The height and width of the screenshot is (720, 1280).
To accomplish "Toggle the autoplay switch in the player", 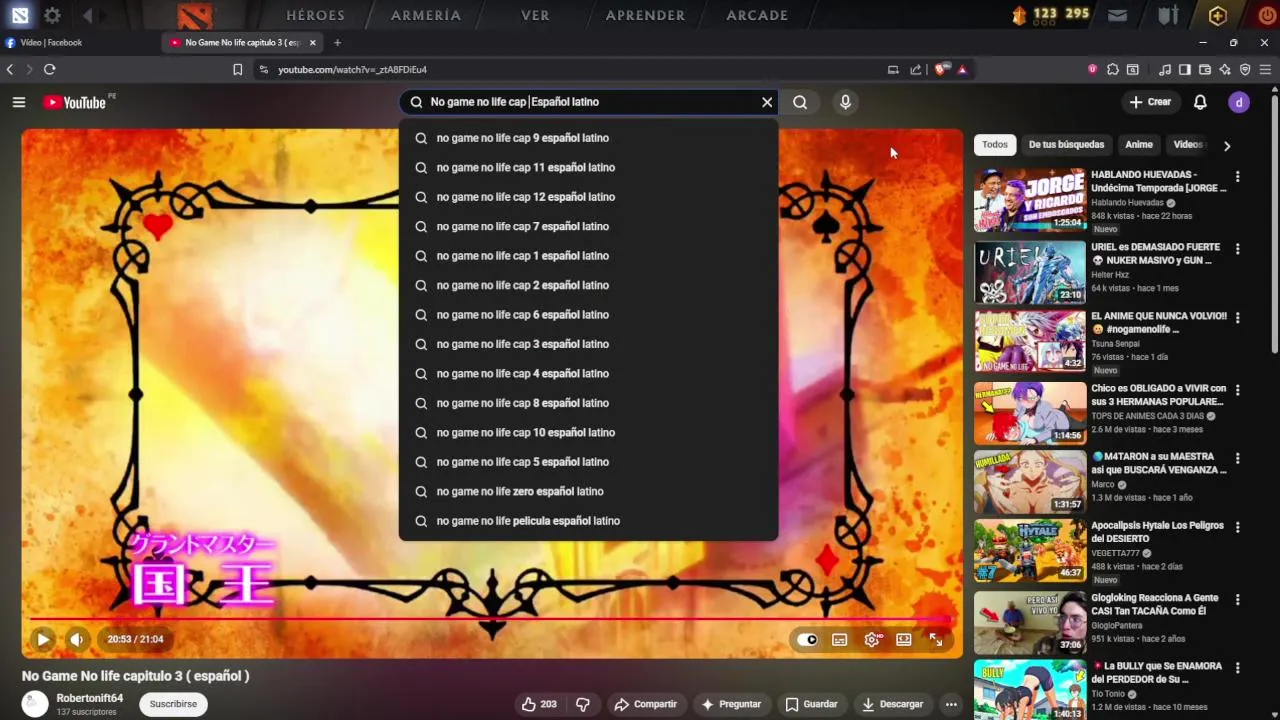I will click(x=807, y=640).
